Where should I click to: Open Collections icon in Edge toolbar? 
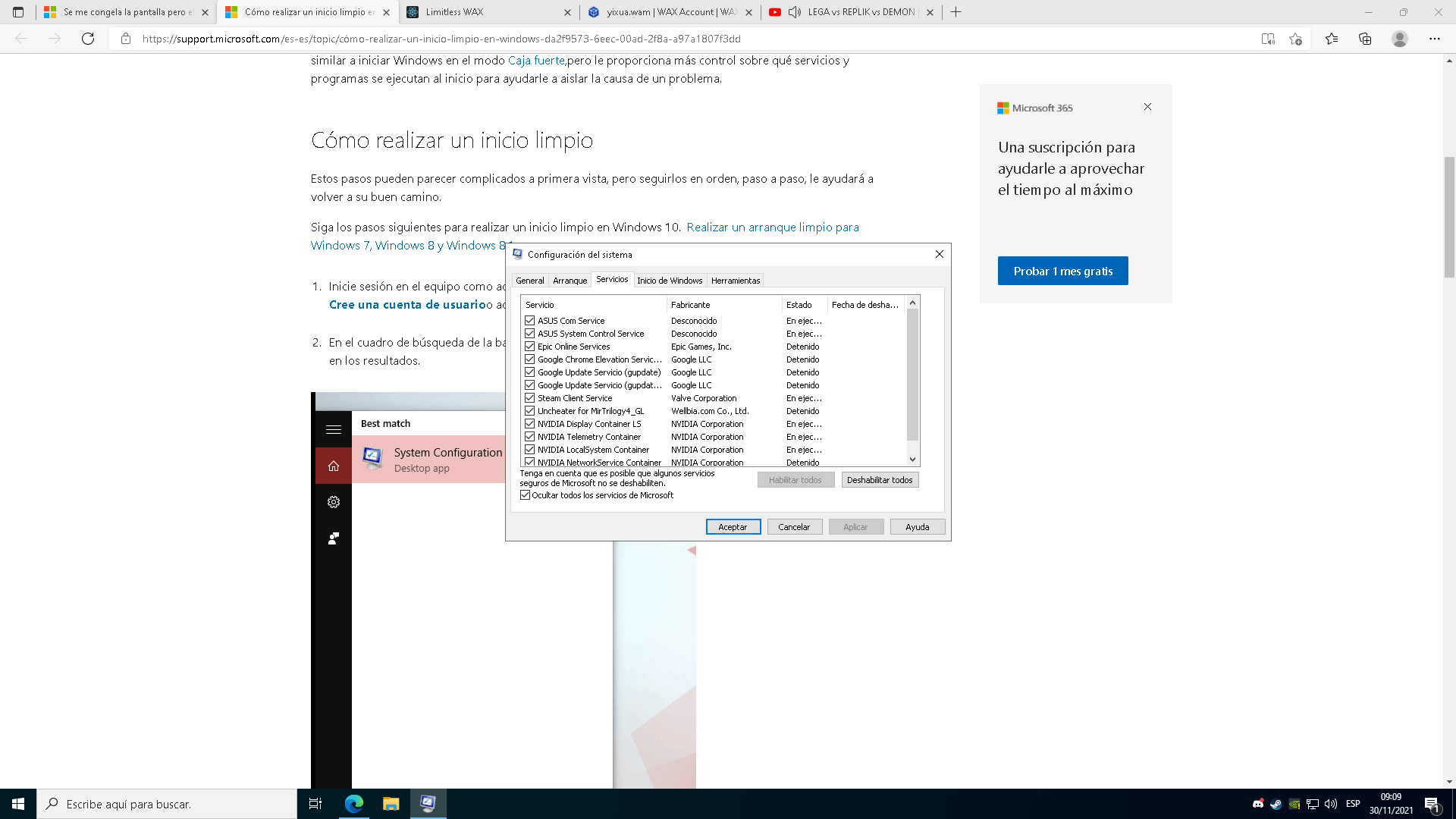pos(1365,39)
